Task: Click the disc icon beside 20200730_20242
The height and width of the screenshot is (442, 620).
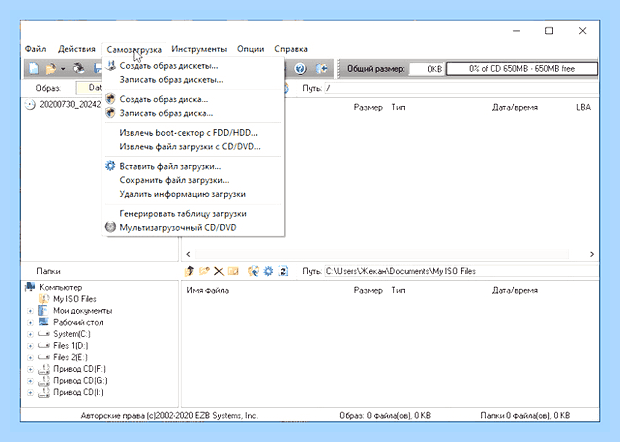Action: click(x=30, y=105)
